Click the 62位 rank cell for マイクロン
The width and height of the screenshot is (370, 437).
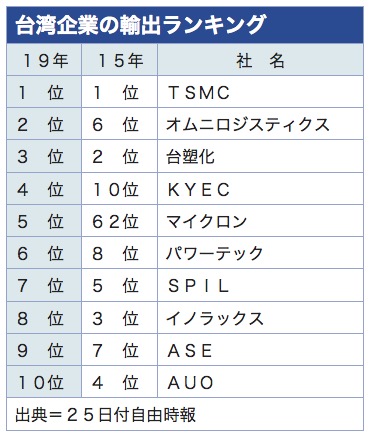pyautogui.click(x=119, y=221)
